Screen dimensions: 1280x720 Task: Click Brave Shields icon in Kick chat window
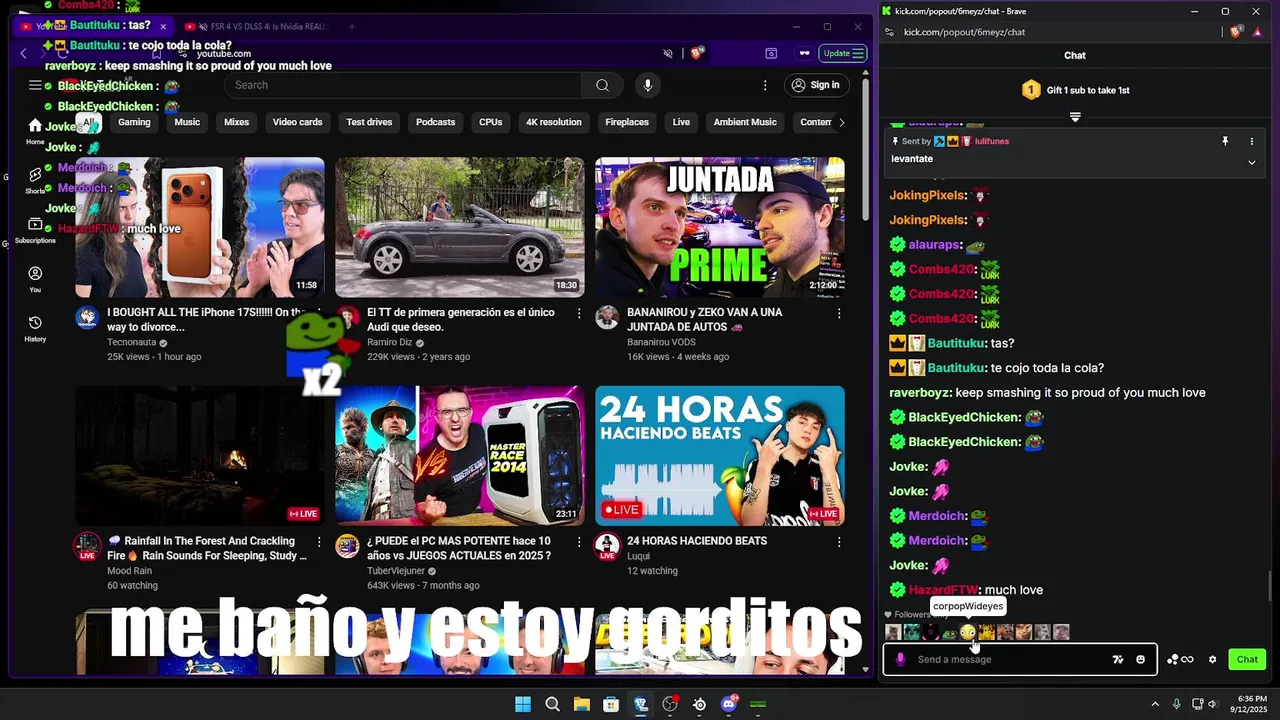1236,32
